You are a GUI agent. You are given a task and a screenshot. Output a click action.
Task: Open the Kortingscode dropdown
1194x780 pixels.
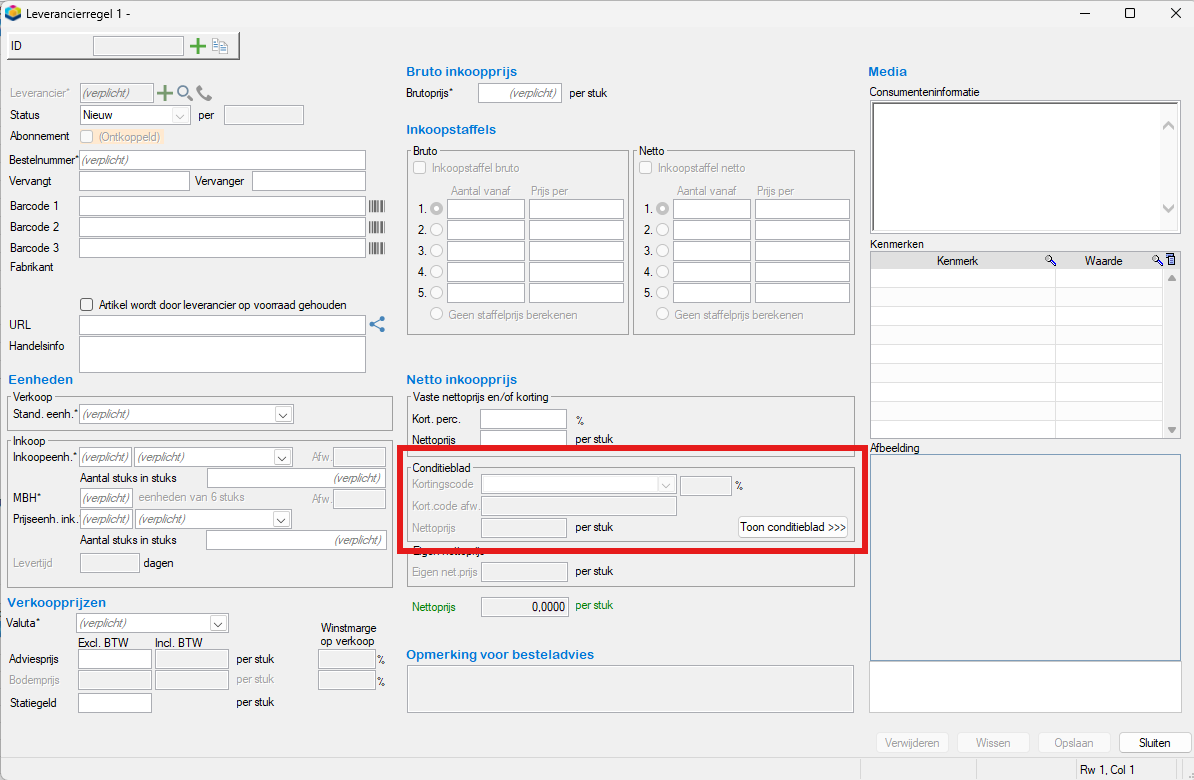coord(666,485)
